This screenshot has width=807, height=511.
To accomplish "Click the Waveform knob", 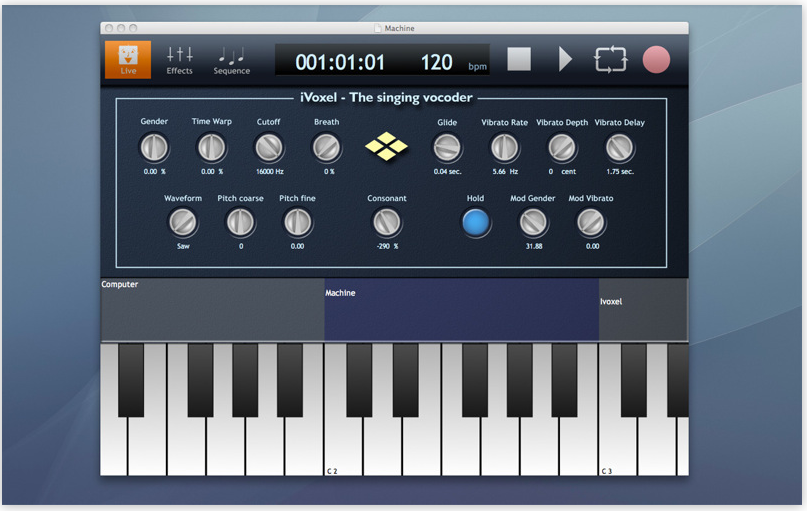I will coord(183,223).
